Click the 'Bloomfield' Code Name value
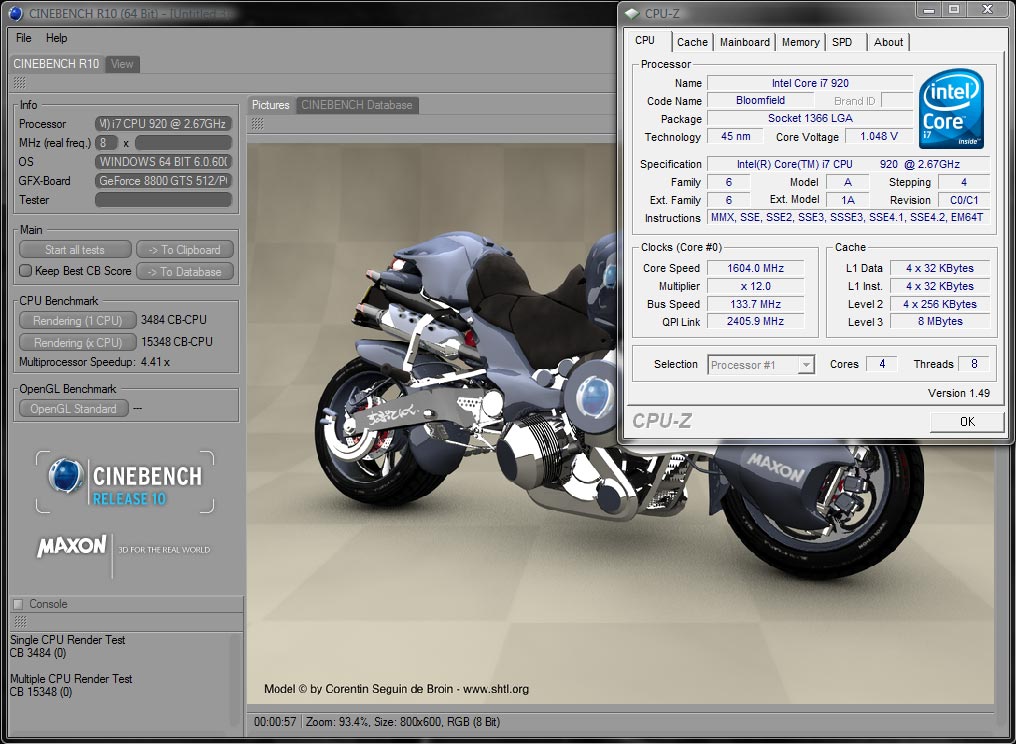This screenshot has height=744, width=1016. point(761,100)
